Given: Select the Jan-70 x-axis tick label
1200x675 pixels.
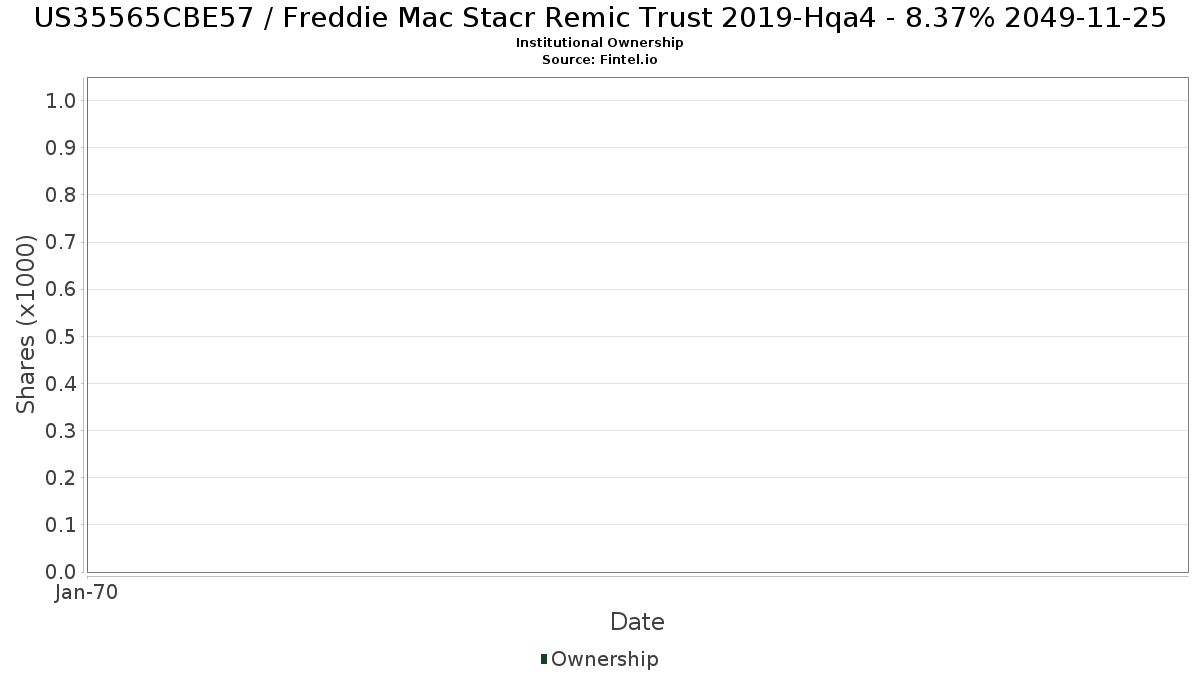Looking at the screenshot, I should click(x=87, y=592).
